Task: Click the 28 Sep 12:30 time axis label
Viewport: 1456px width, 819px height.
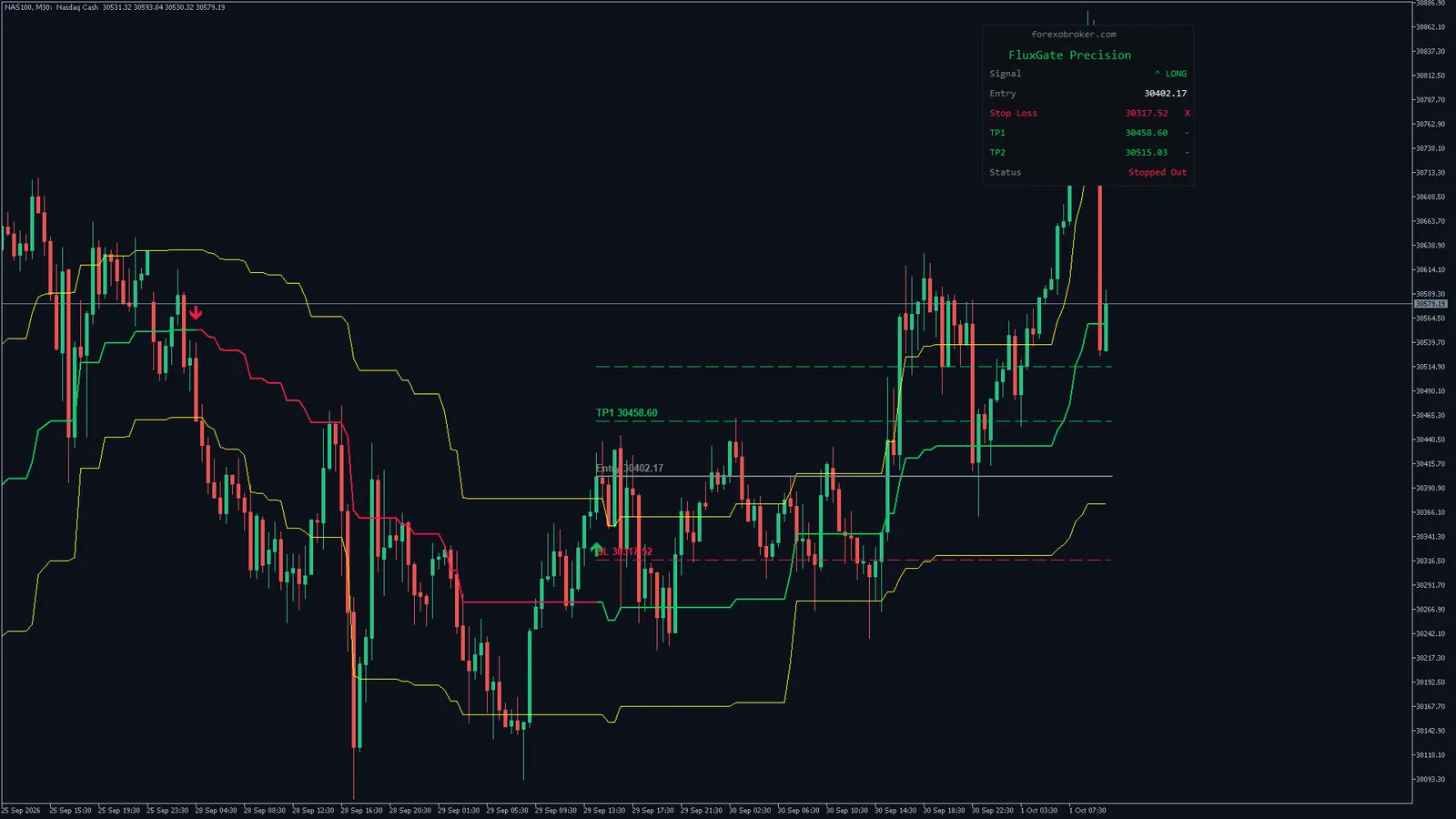Action: point(313,811)
